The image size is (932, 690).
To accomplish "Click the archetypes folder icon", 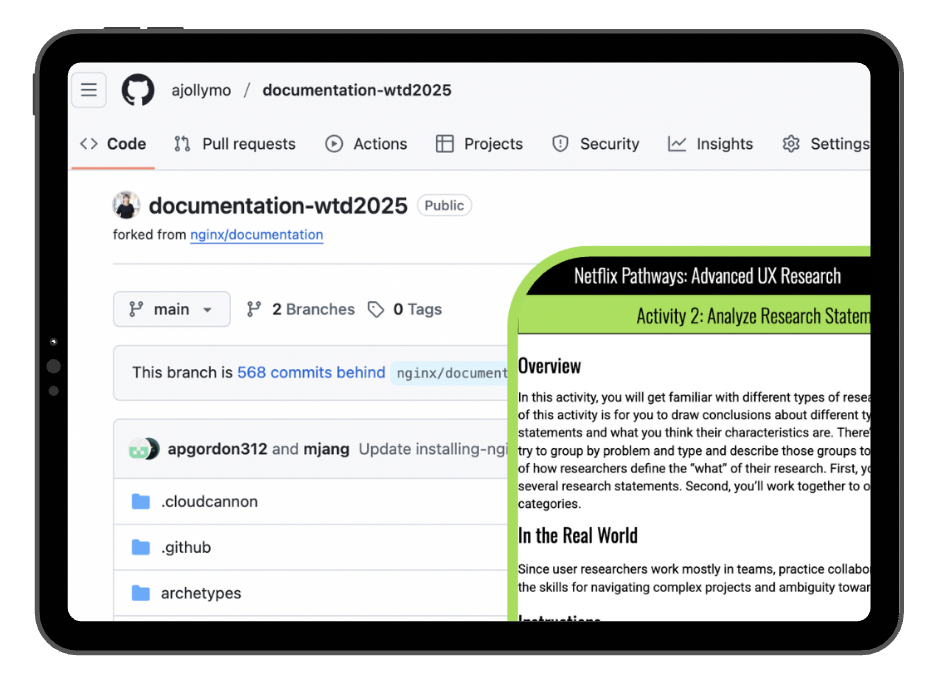I will click(x=141, y=593).
